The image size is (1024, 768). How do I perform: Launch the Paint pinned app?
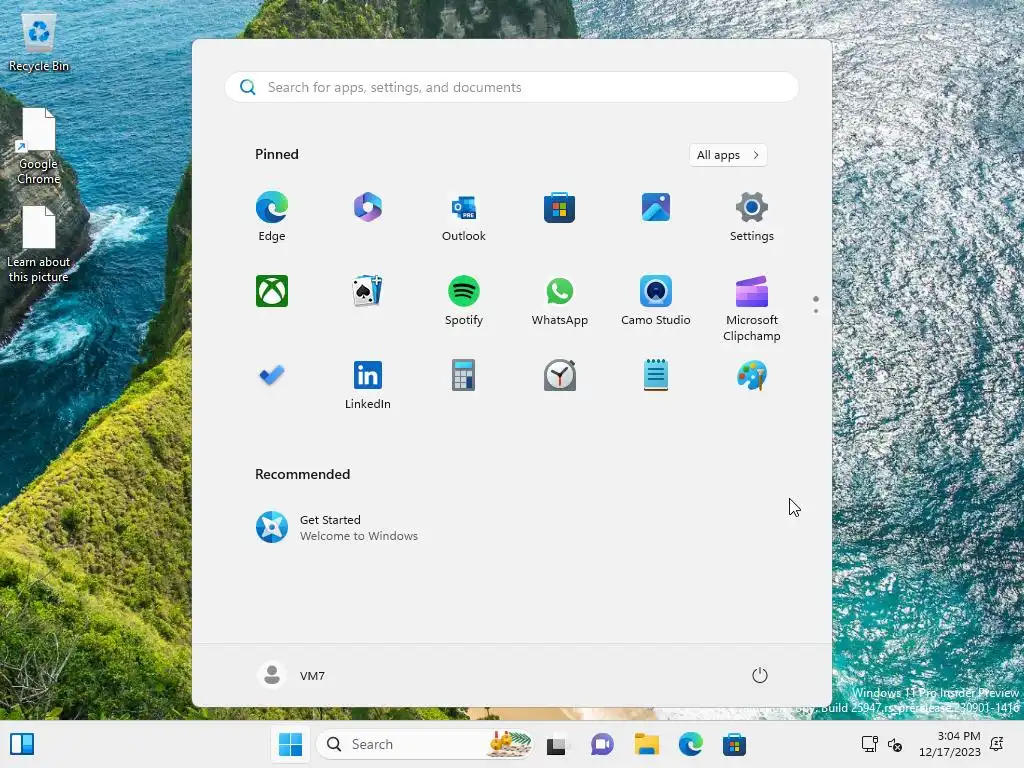(x=752, y=375)
